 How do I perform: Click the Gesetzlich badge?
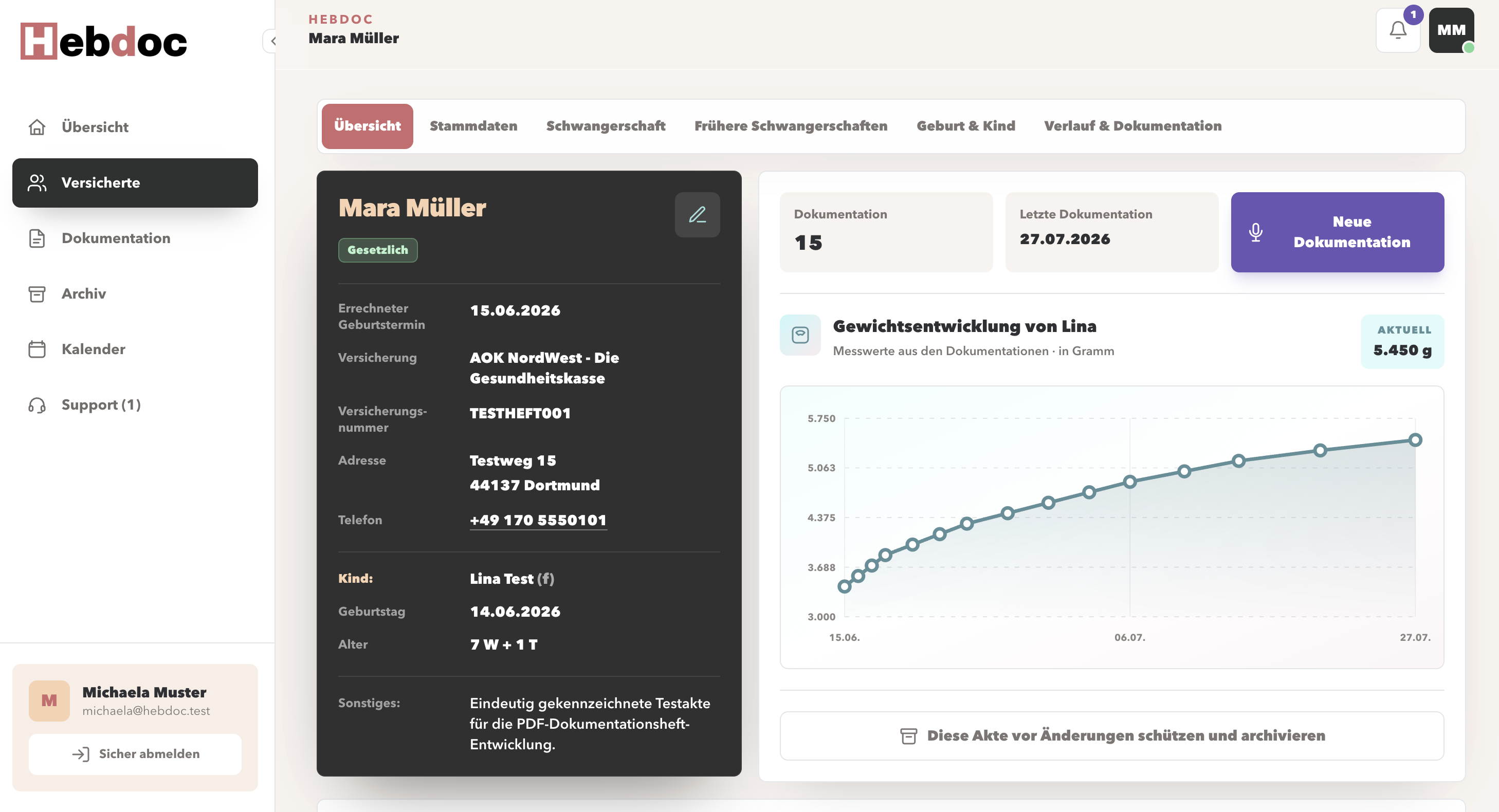pos(378,250)
